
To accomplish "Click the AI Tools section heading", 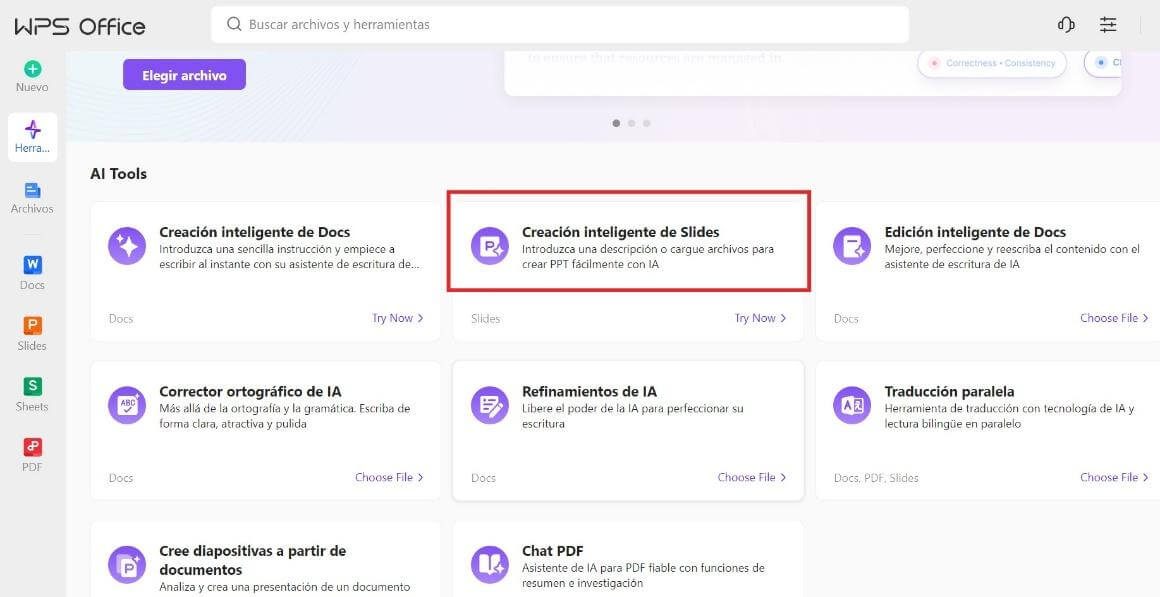I will click(118, 174).
